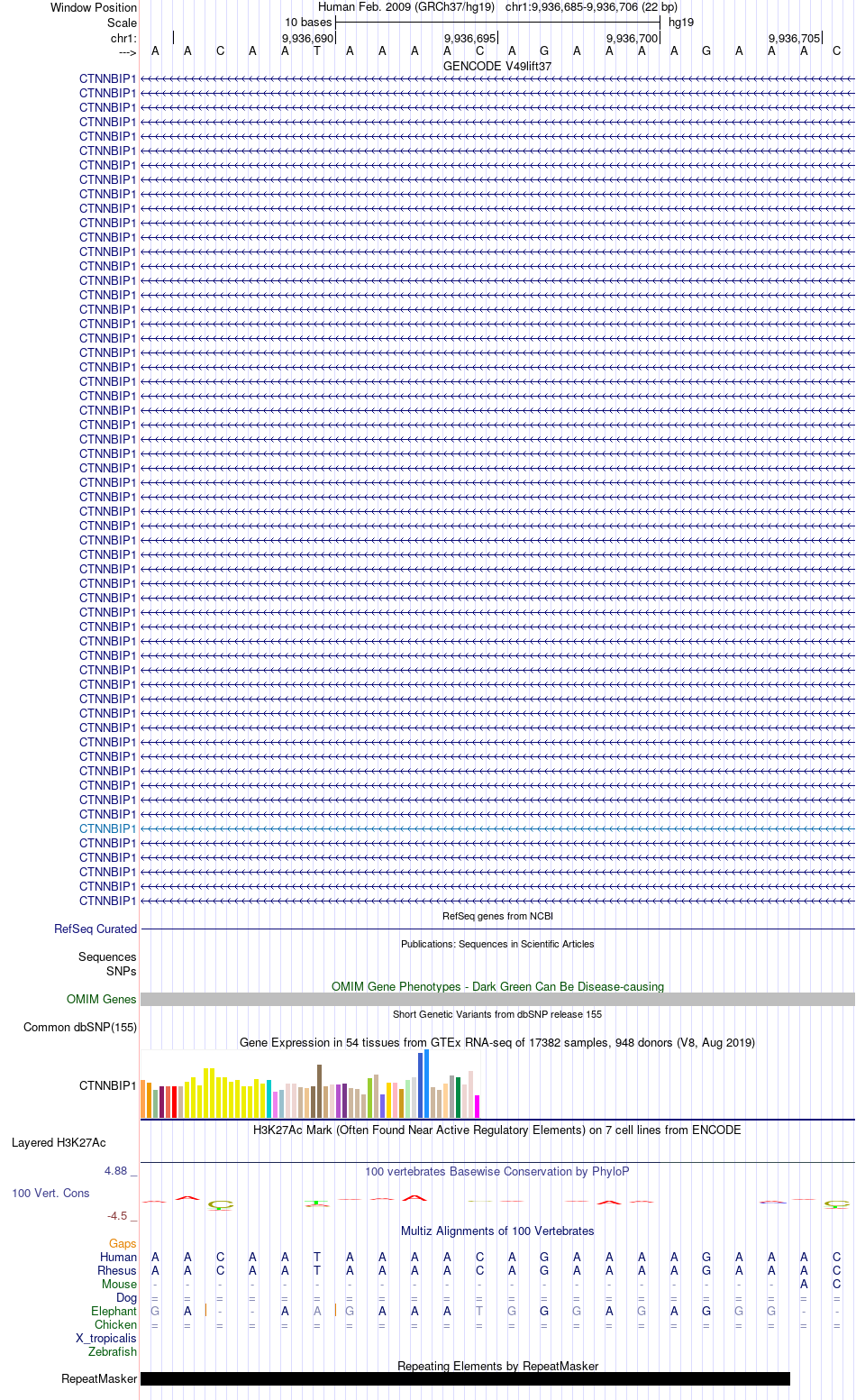Viewport: 856px width, 1400px height.
Task: Select the Rhesus alignment row label
Action: point(117,1270)
